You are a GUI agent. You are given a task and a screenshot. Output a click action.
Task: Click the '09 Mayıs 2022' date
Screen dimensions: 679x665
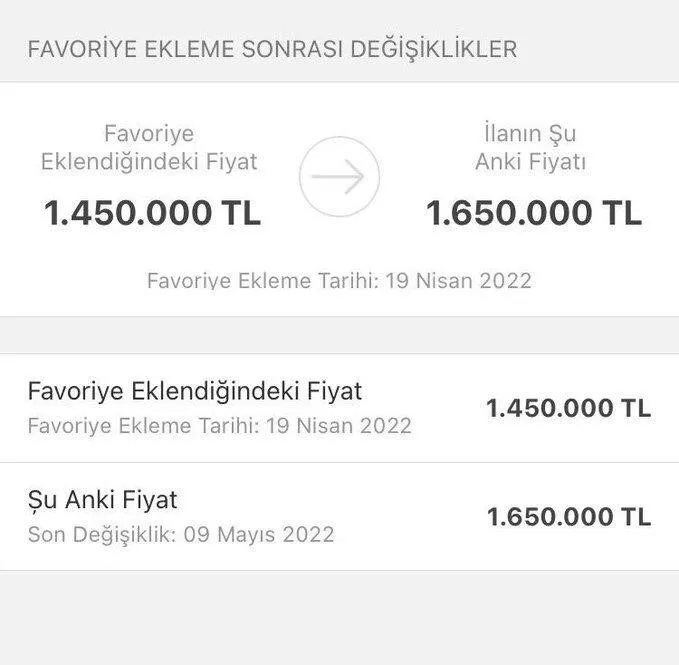[x=257, y=534]
